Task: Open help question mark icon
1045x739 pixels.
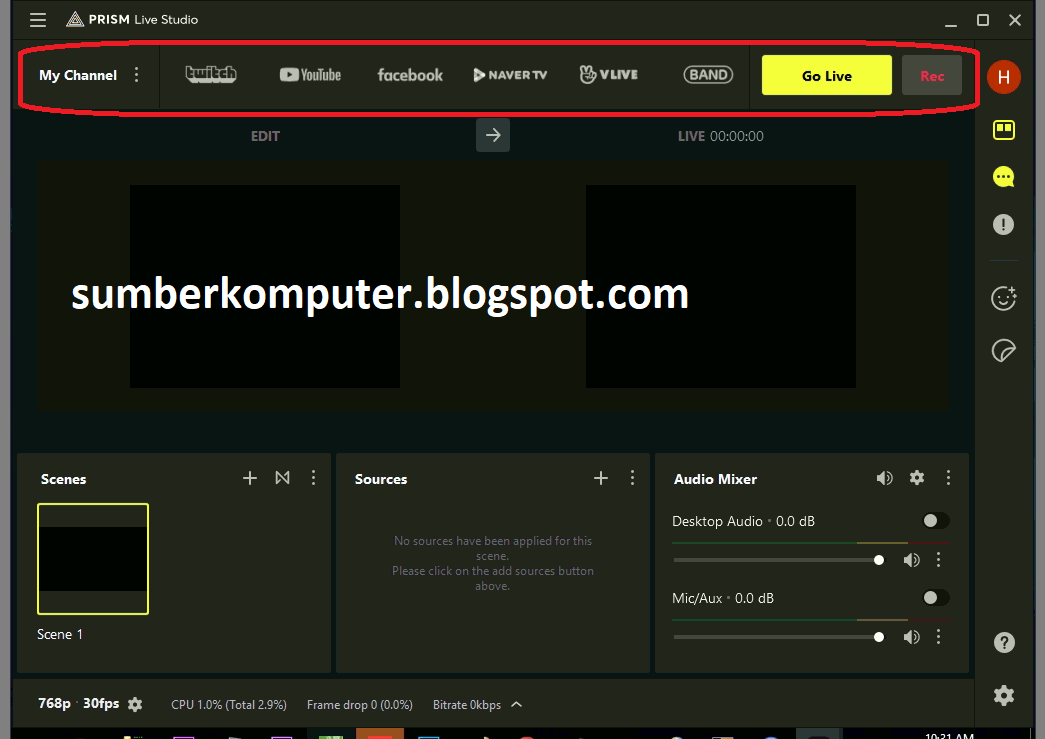Action: tap(1004, 642)
